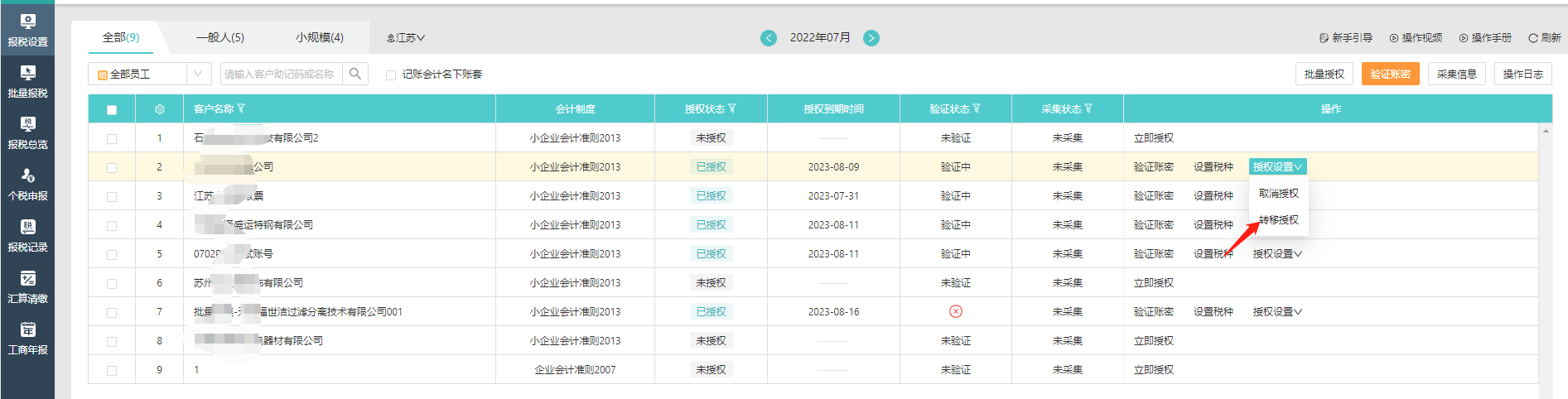Select the checkbox for row 9
The height and width of the screenshot is (399, 1568).
pyautogui.click(x=112, y=370)
